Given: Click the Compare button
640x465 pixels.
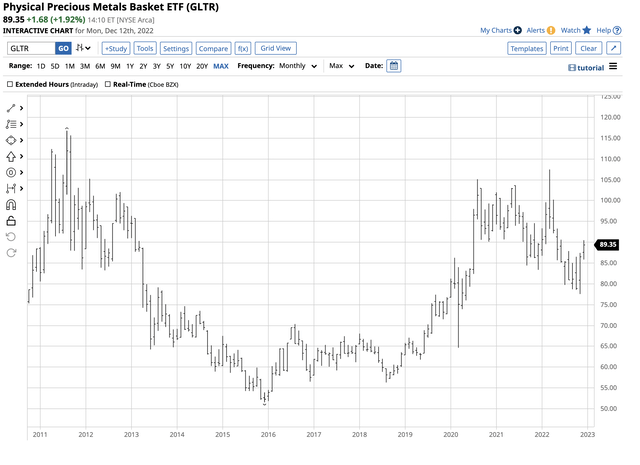Looking at the screenshot, I should click(213, 48).
